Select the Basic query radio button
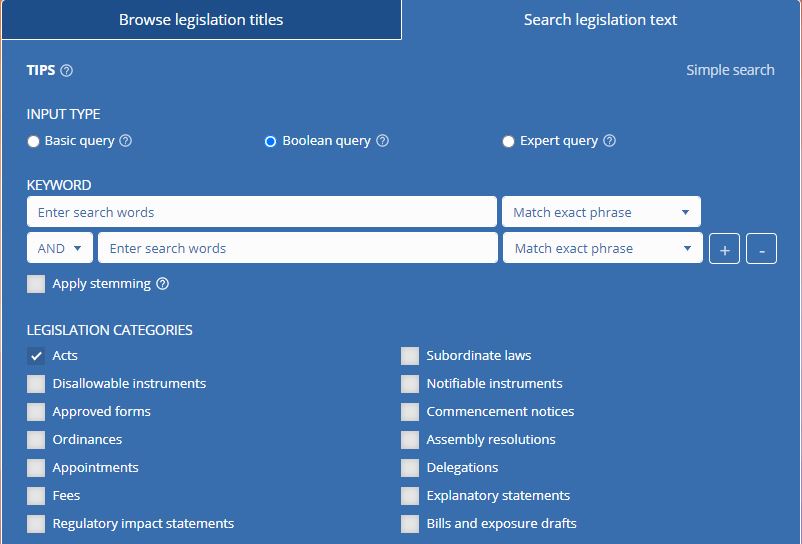 [x=34, y=142]
